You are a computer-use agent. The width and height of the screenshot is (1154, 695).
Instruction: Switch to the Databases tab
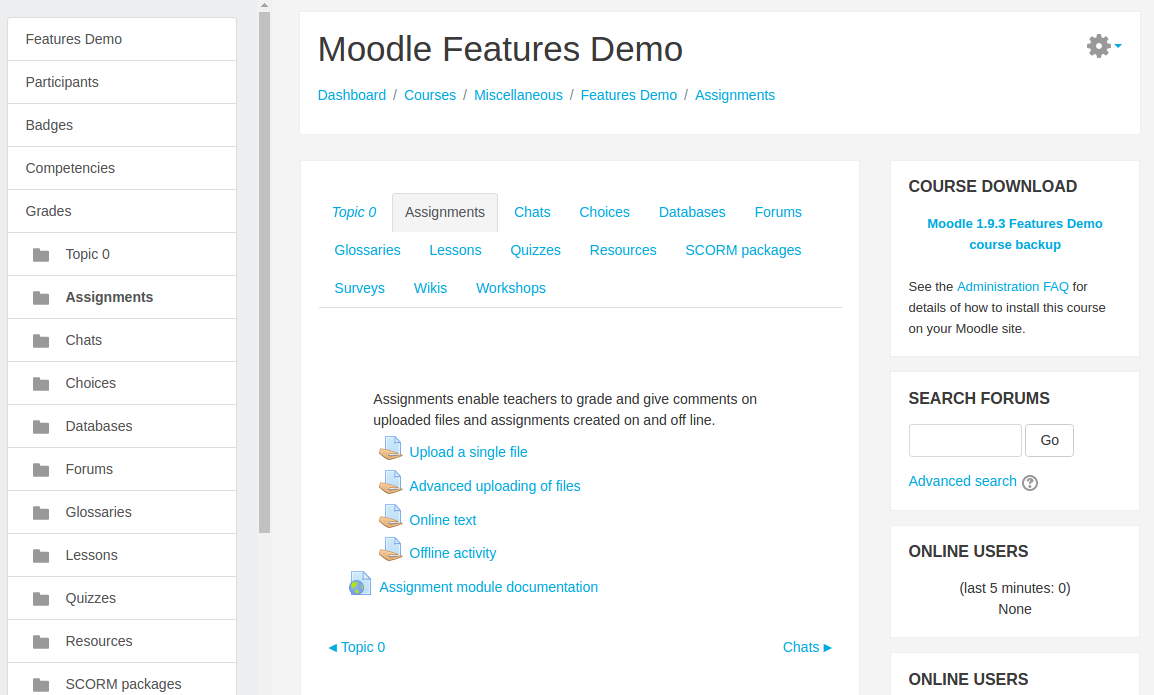[x=692, y=212]
